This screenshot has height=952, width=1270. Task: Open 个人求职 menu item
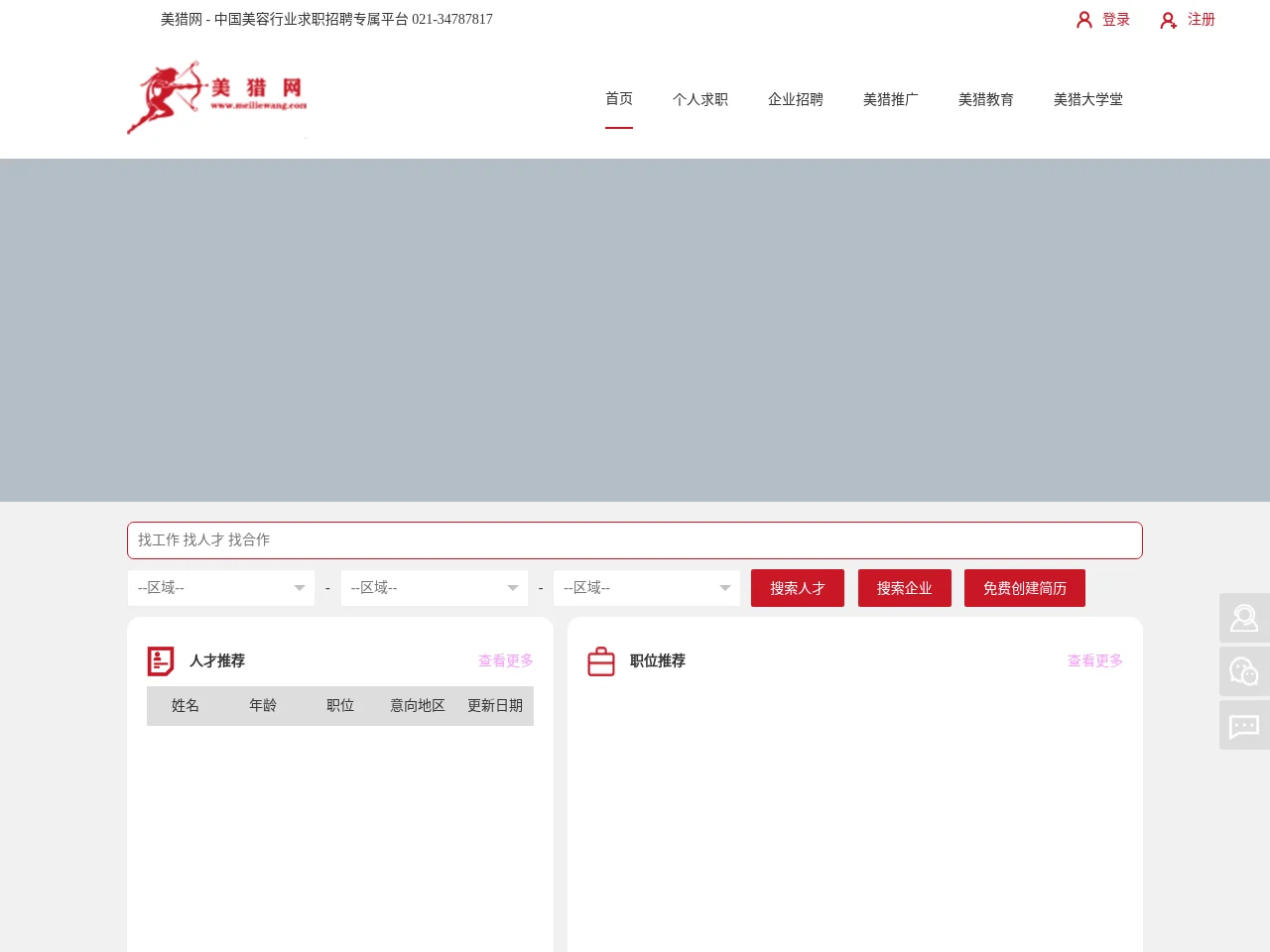click(700, 99)
